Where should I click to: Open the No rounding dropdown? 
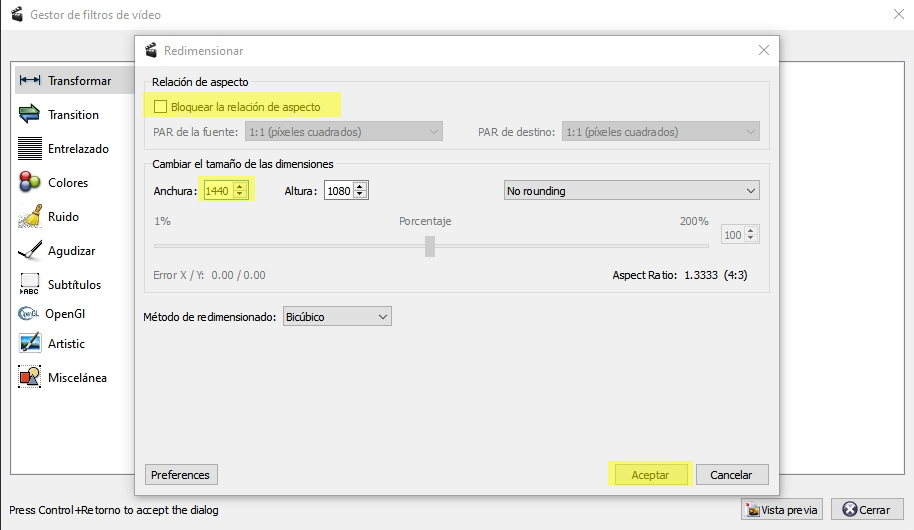click(630, 190)
